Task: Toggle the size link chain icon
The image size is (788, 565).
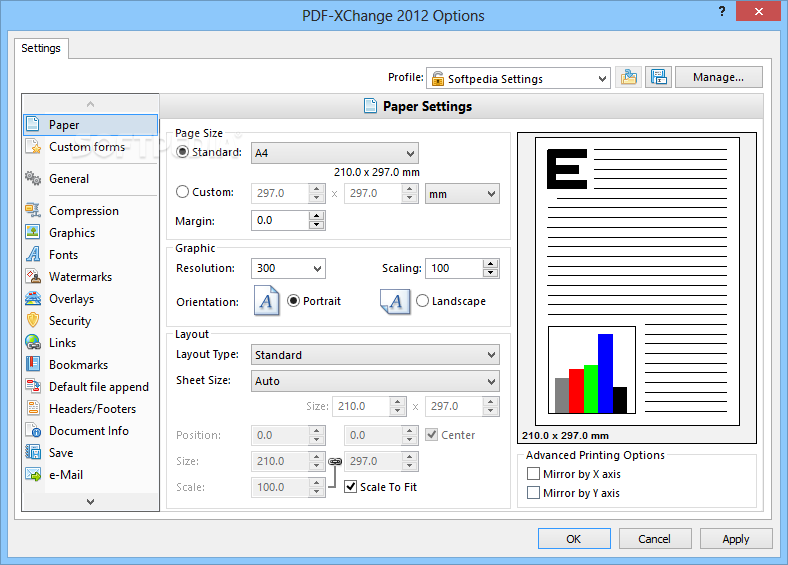Action: 335,461
